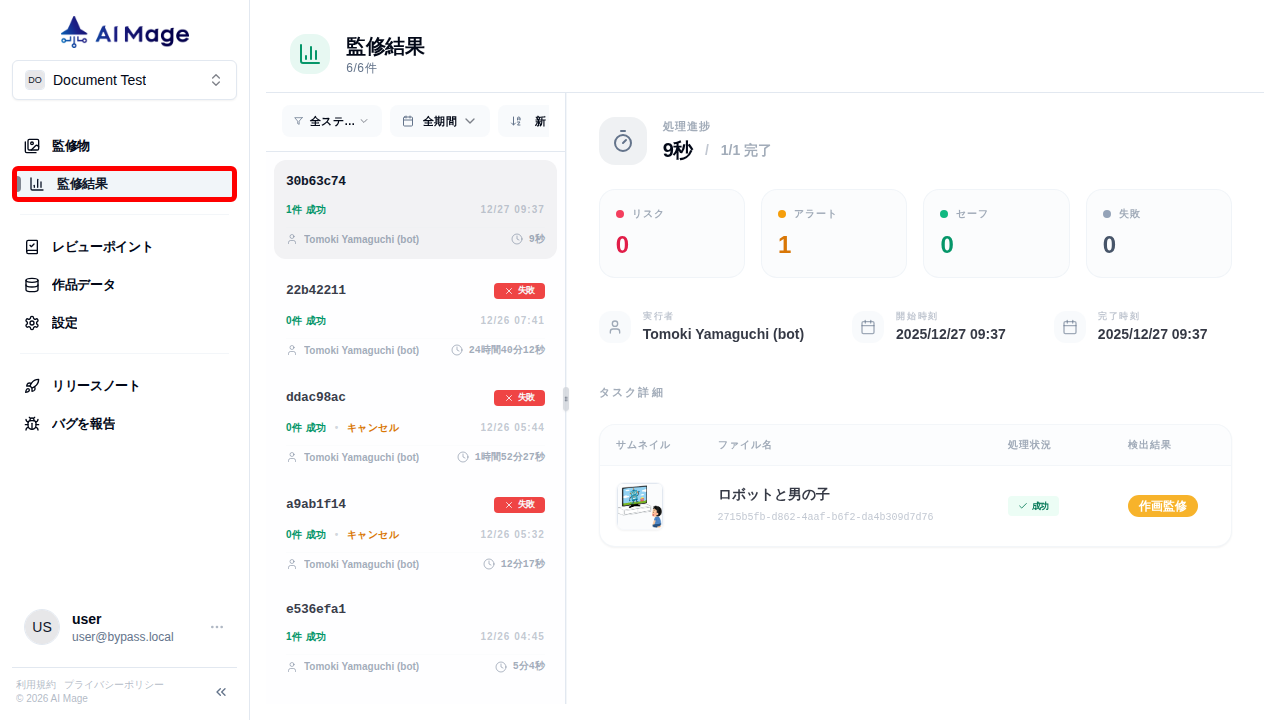This screenshot has height=720, width=1280.
Task: Open レビューポイント from the sidebar menu
Action: click(x=100, y=246)
